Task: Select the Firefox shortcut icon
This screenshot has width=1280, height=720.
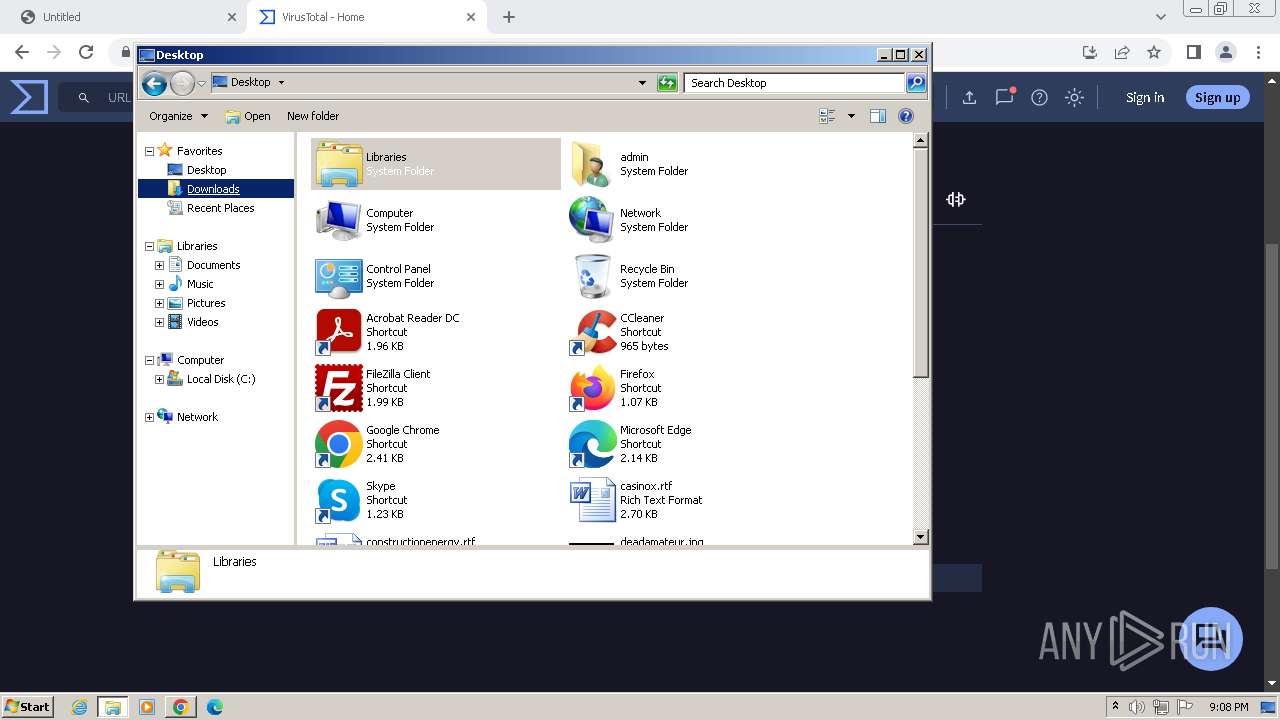Action: (x=592, y=388)
